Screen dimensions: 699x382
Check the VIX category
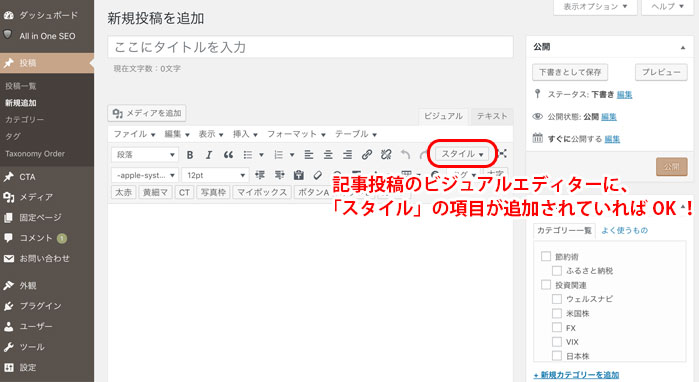(x=557, y=342)
